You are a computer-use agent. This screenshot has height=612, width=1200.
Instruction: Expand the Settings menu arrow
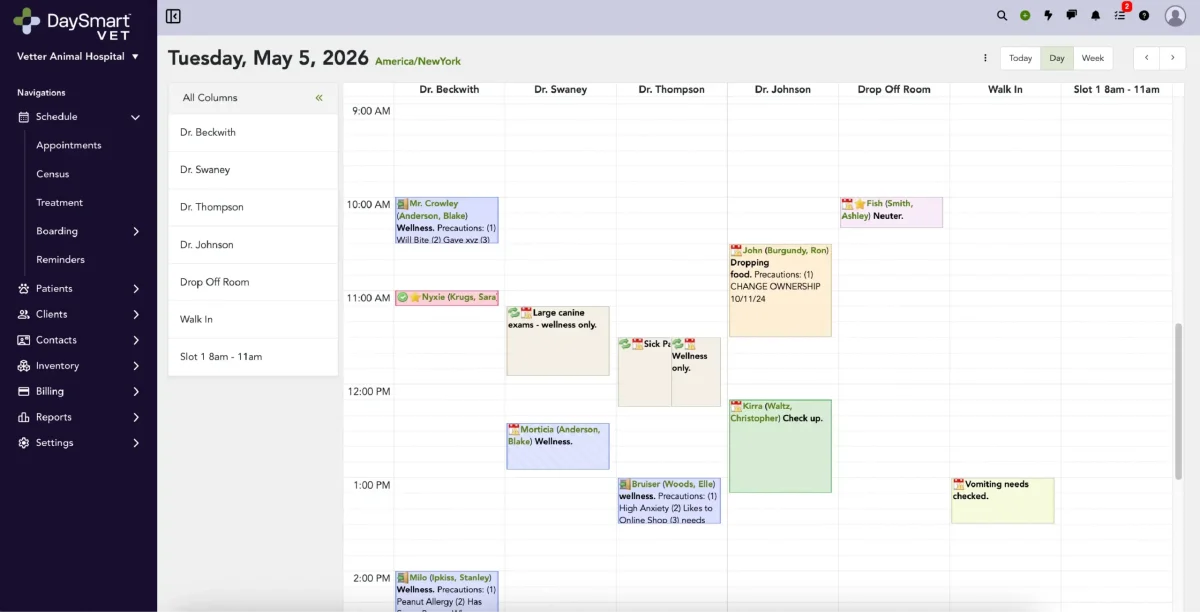point(136,443)
